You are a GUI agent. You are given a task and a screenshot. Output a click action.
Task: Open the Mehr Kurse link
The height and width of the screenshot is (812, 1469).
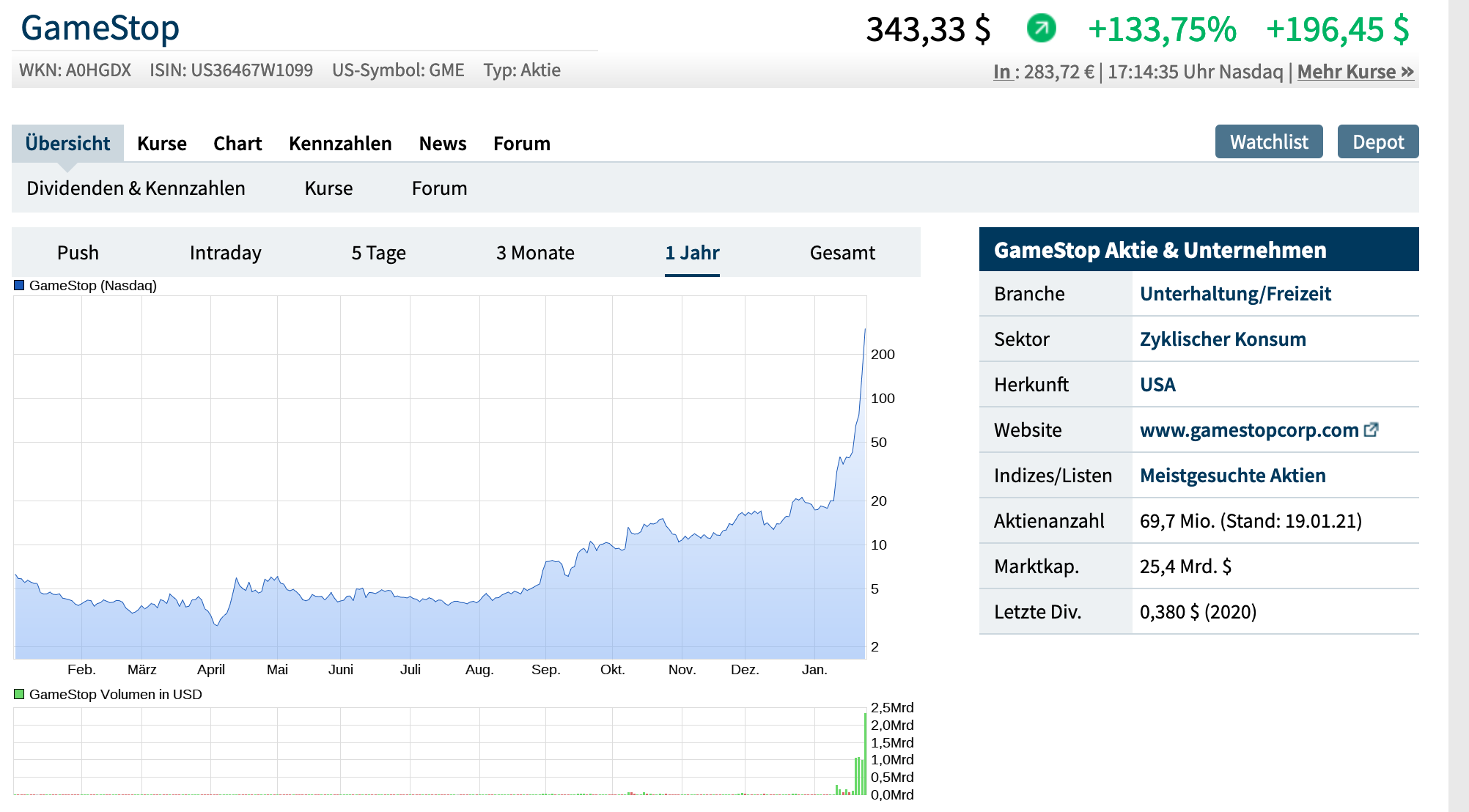1355,72
